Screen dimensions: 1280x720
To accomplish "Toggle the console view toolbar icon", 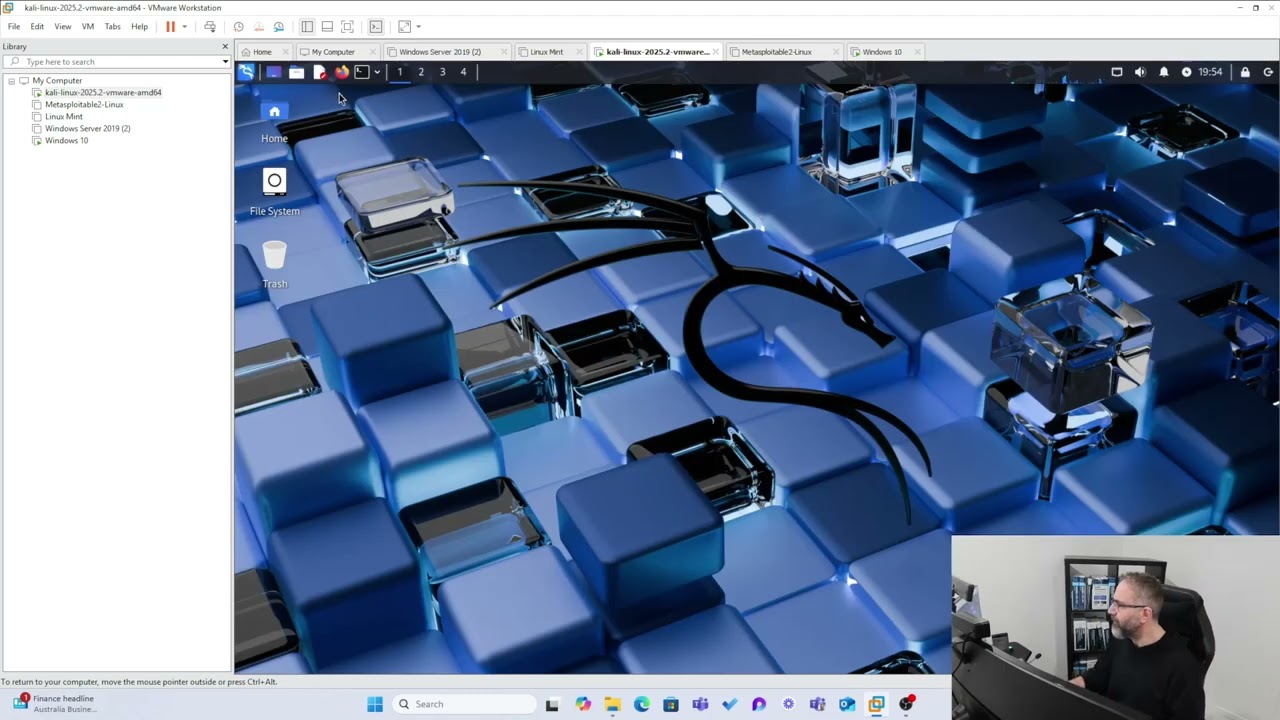I will pyautogui.click(x=376, y=26).
